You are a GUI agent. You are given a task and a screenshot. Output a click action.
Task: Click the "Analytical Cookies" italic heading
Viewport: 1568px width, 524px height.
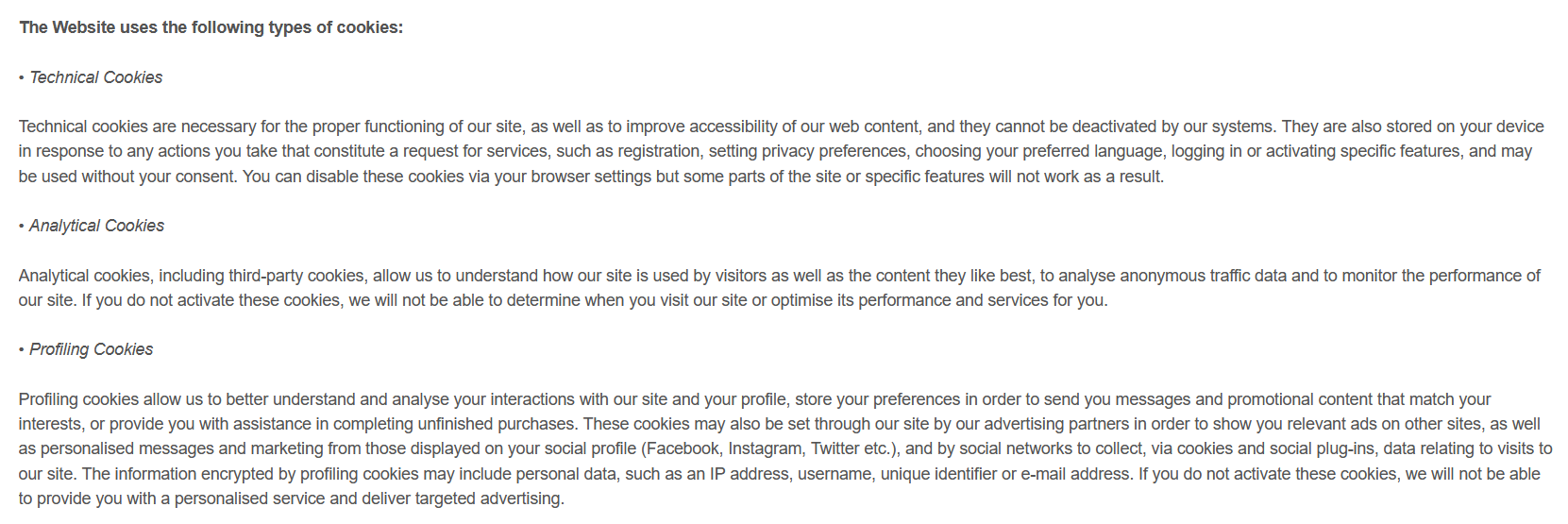[x=96, y=226]
